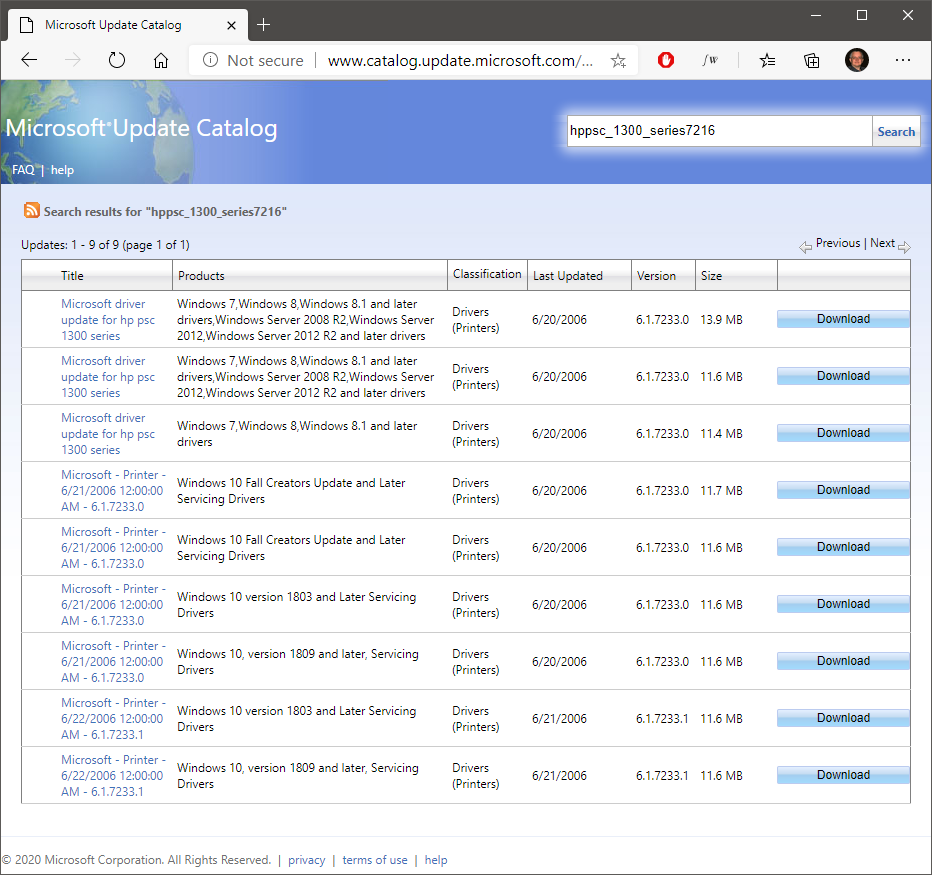The width and height of the screenshot is (932, 875).
Task: Click the browser Back arrow
Action: click(x=29, y=60)
